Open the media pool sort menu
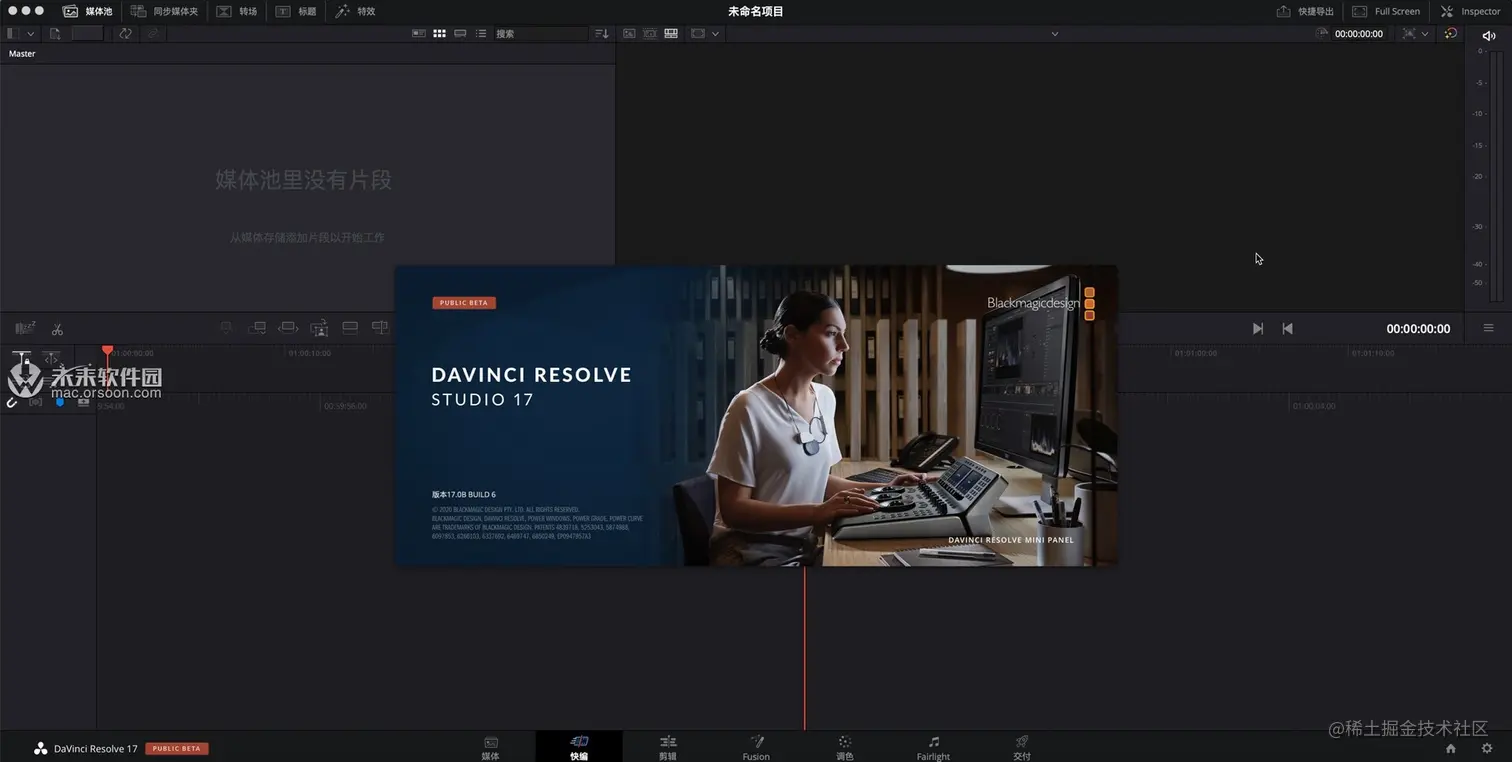Viewport: 1512px width, 762px height. tap(602, 33)
